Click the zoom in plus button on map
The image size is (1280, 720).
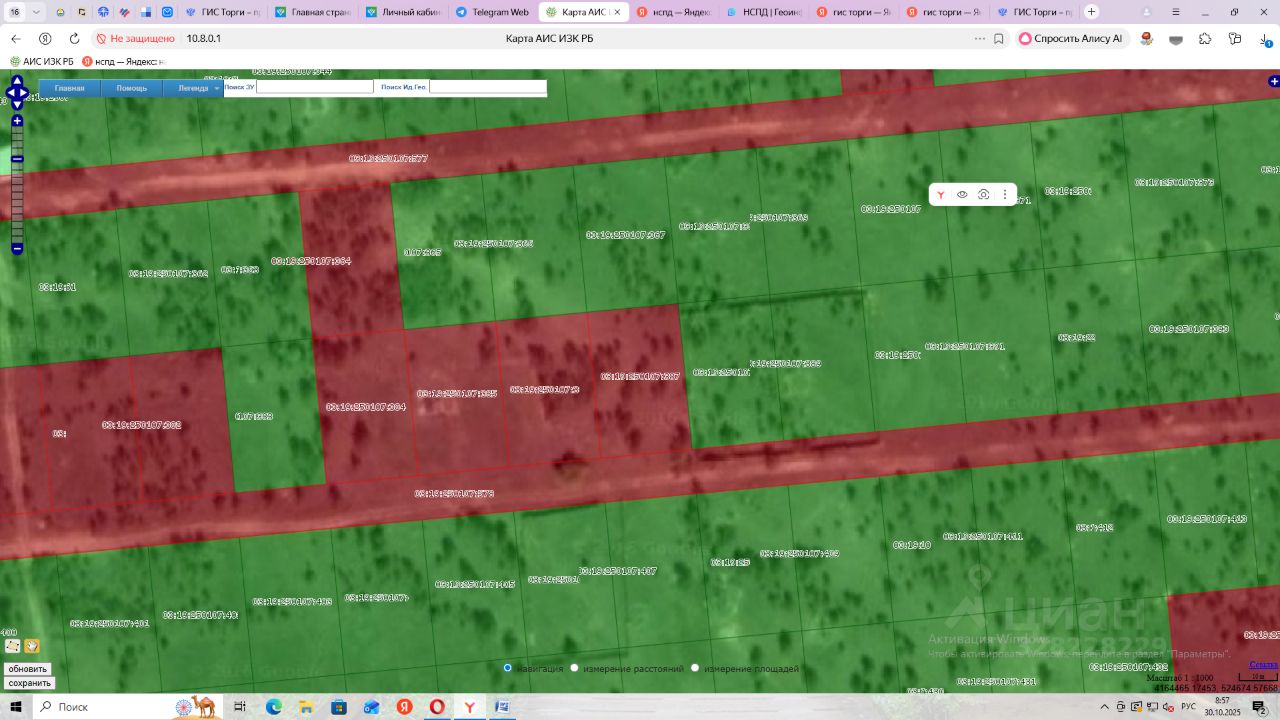(17, 121)
